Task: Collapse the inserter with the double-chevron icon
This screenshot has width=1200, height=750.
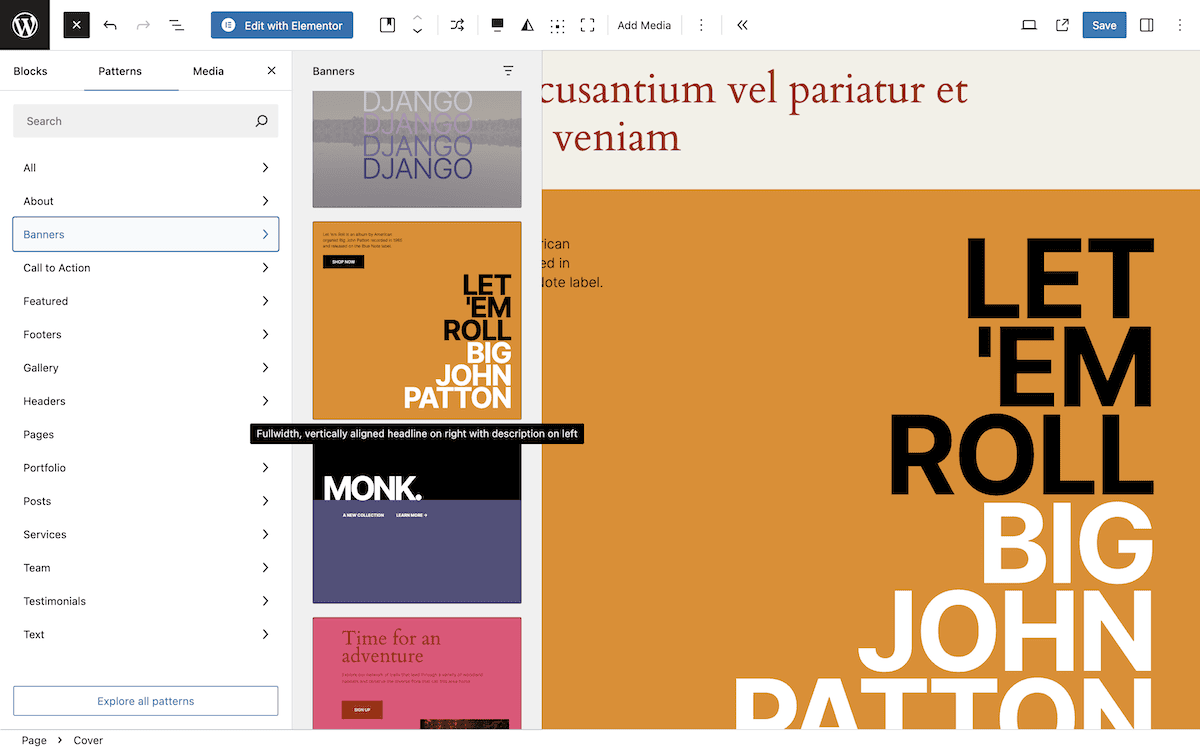Action: [x=742, y=25]
